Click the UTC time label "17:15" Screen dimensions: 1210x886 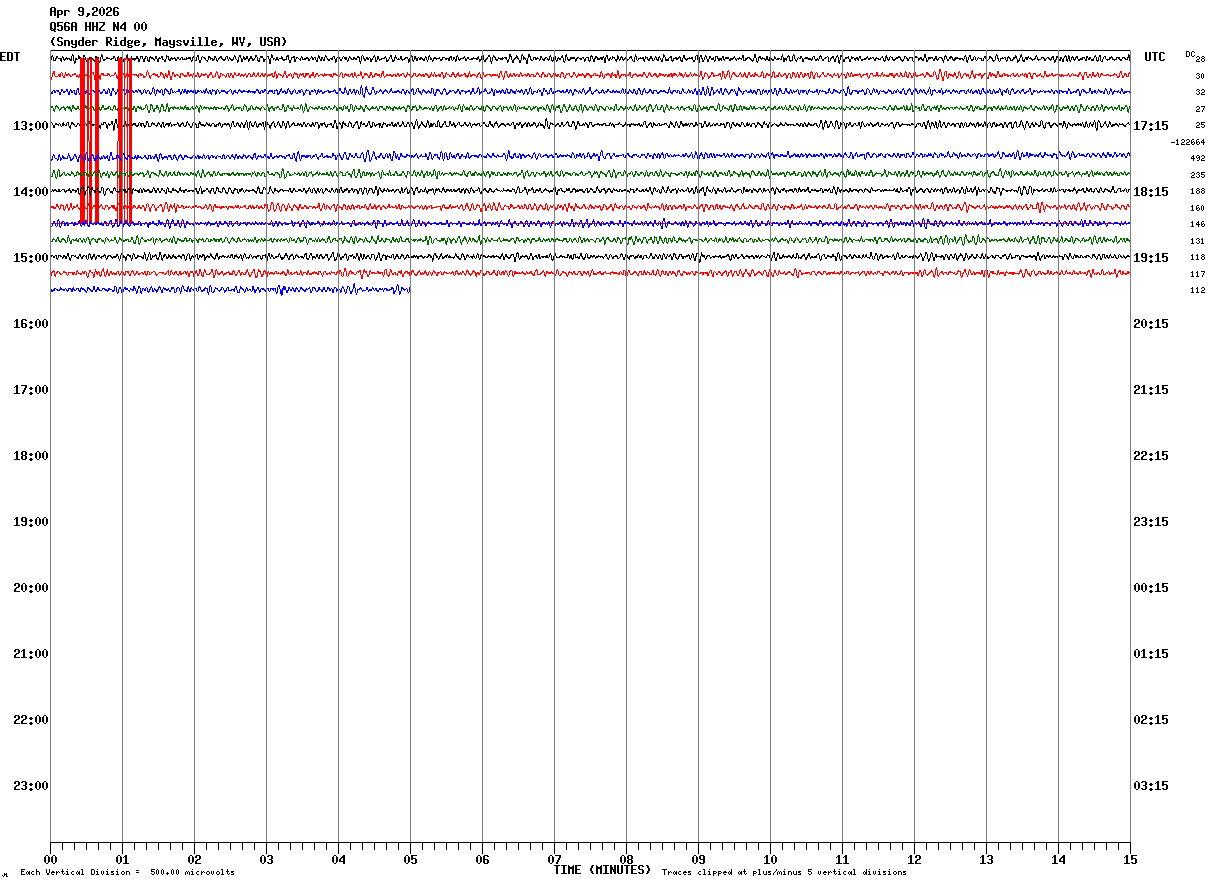pos(1151,126)
